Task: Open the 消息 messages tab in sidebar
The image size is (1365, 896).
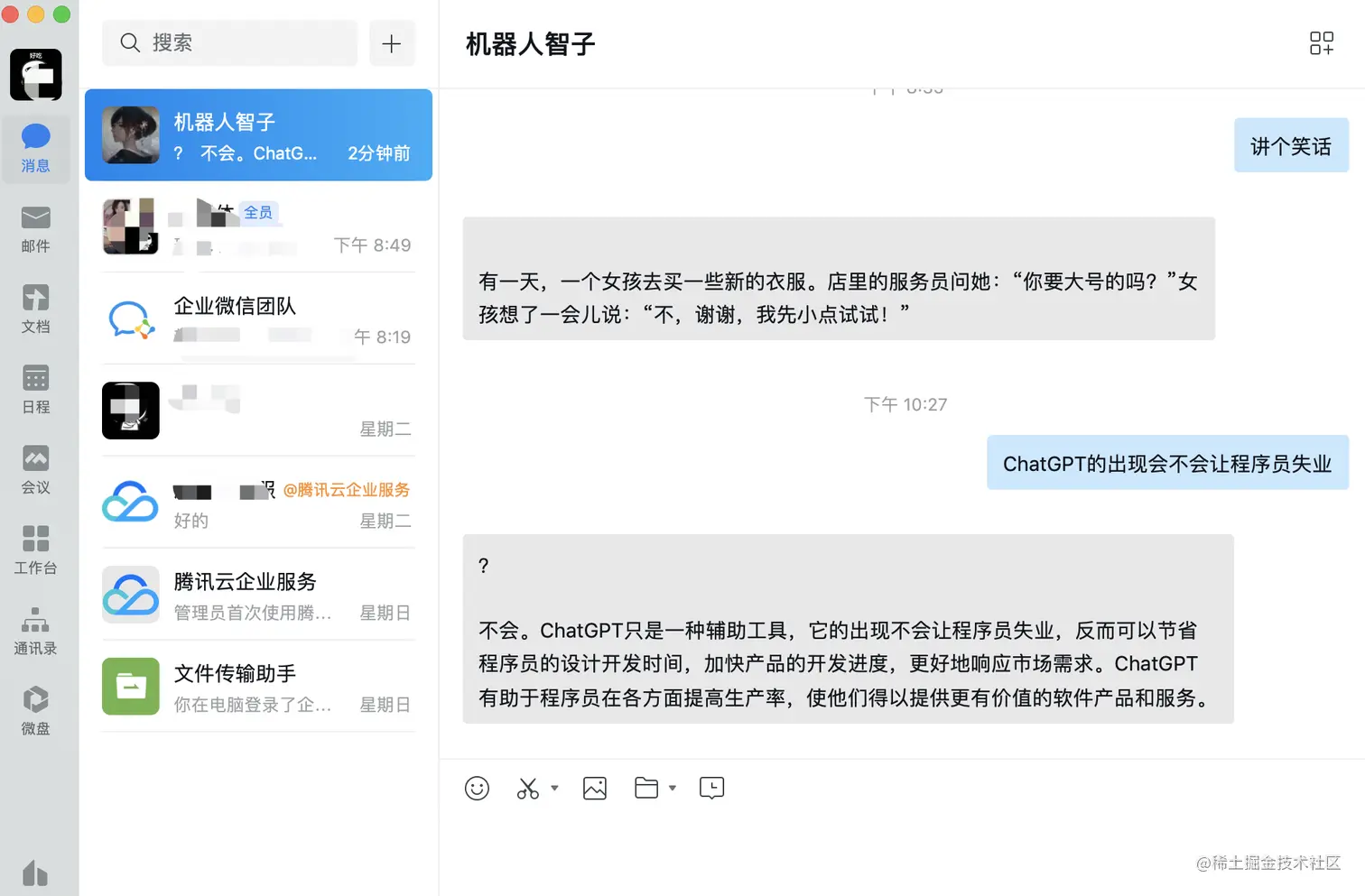Action: (35, 149)
